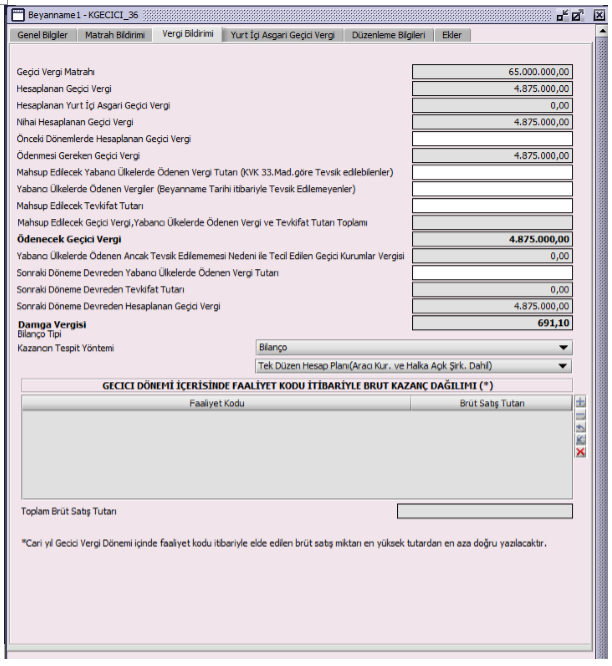612x666 pixels.
Task: Click Hesaplanan Yurt İçi Asgari Geçici Vergi value
Action: (492, 105)
